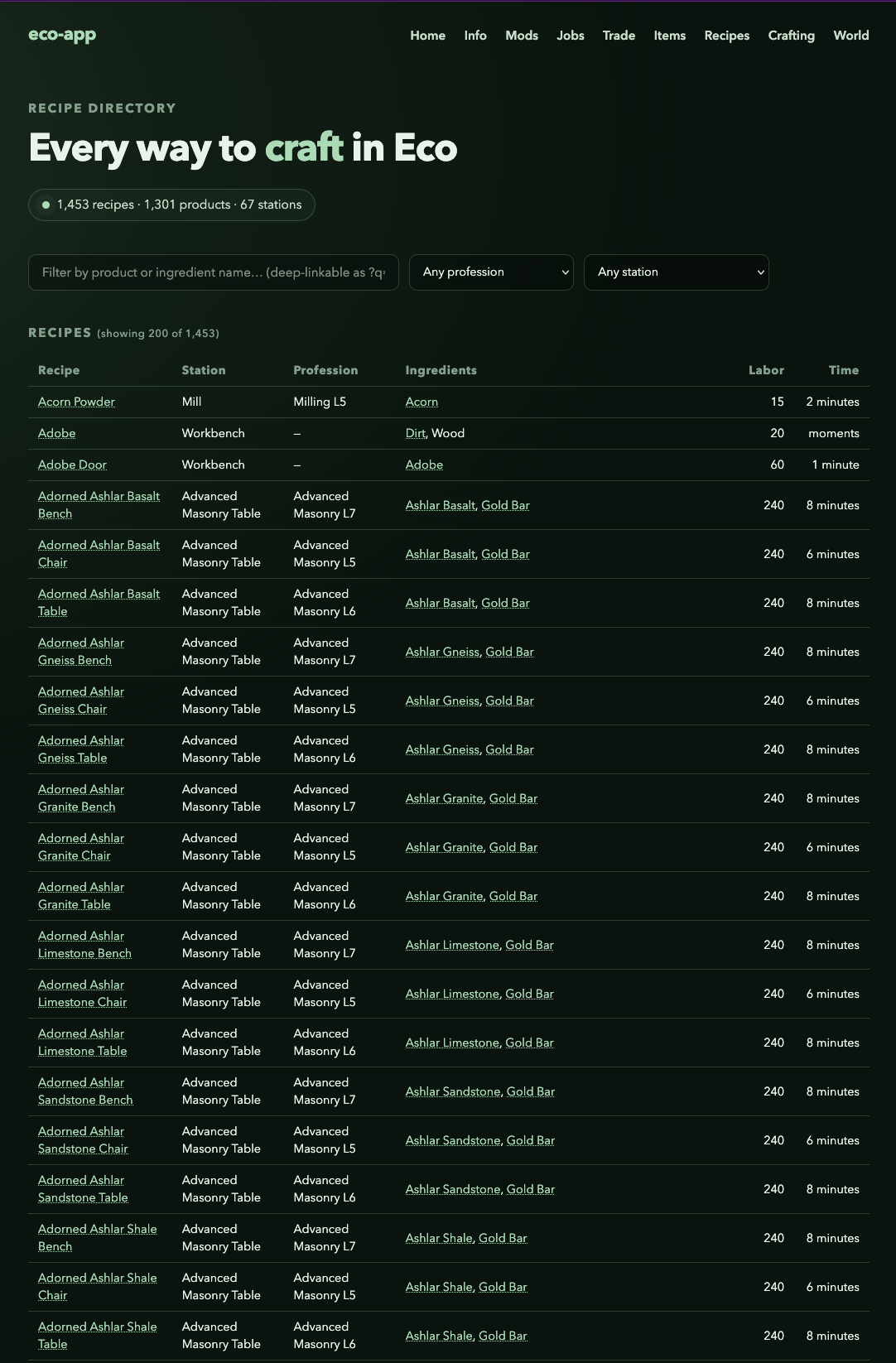Viewport: 896px width, 1363px height.
Task: Open Adorned Ashlar Gneiss Table recipe
Action: [81, 749]
